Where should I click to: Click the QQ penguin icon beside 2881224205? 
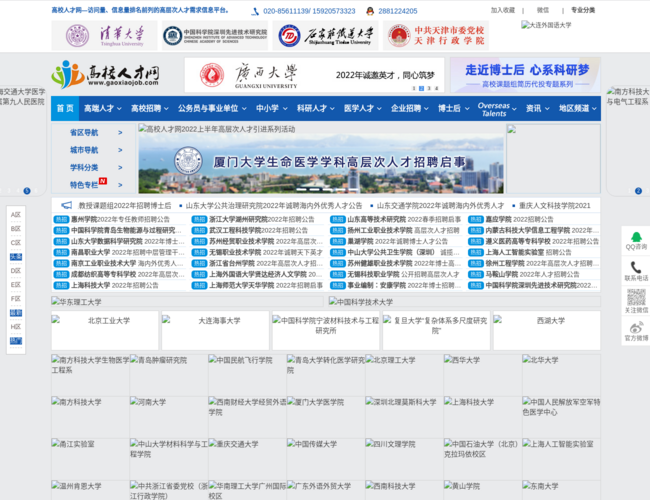coord(370,11)
